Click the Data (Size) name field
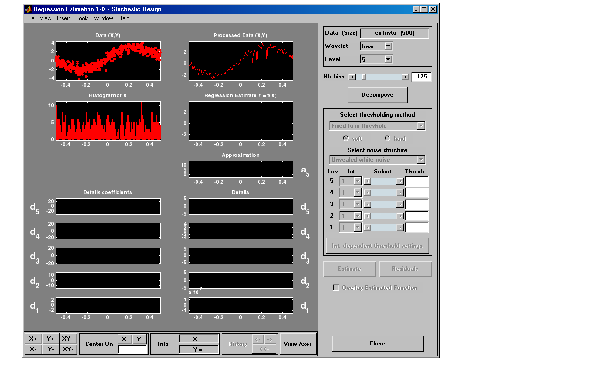This screenshot has width=600, height=374. click(395, 33)
